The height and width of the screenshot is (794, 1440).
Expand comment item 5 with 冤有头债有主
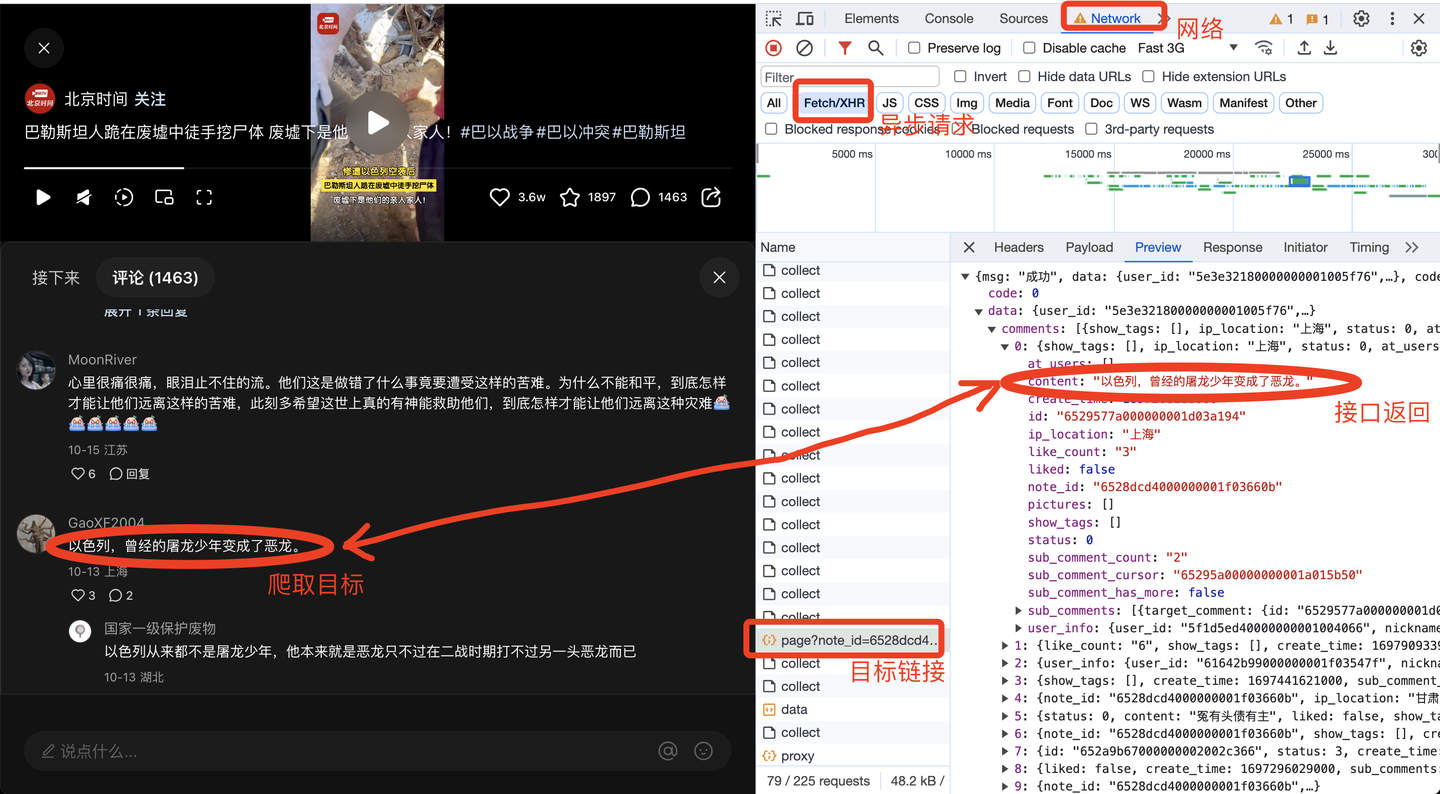[1006, 716]
